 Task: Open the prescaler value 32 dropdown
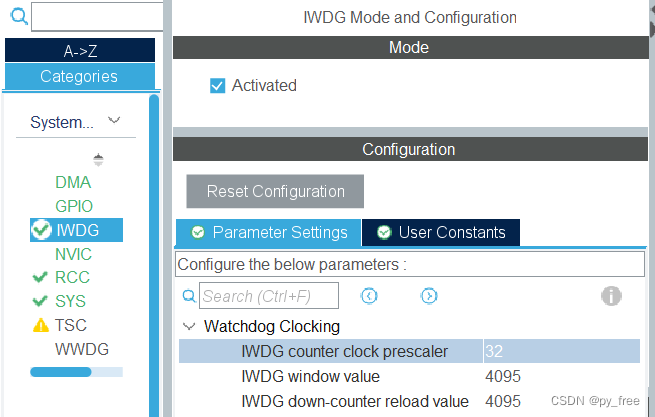(x=561, y=351)
